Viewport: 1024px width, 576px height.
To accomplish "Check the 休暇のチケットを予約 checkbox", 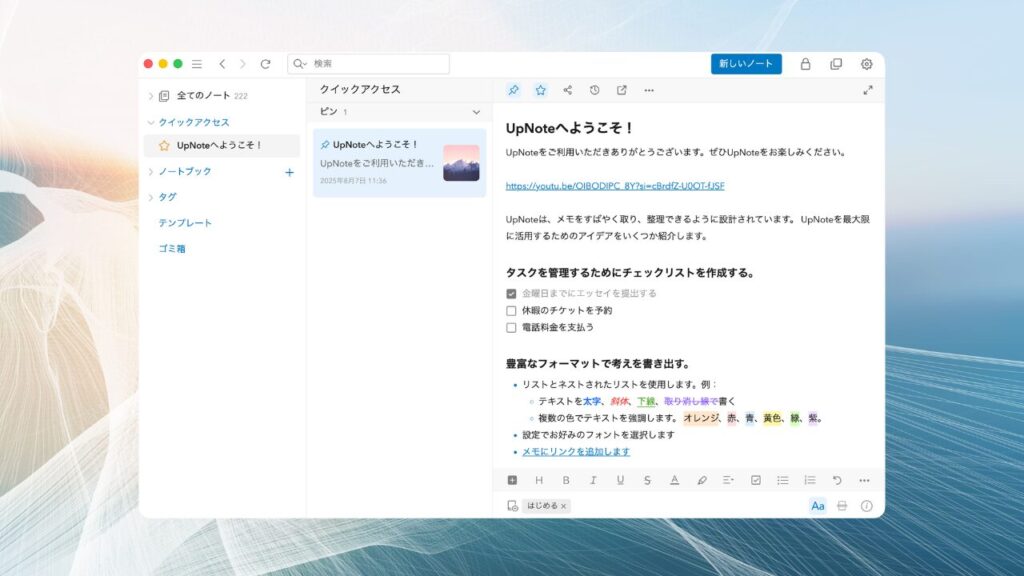I will pos(511,311).
